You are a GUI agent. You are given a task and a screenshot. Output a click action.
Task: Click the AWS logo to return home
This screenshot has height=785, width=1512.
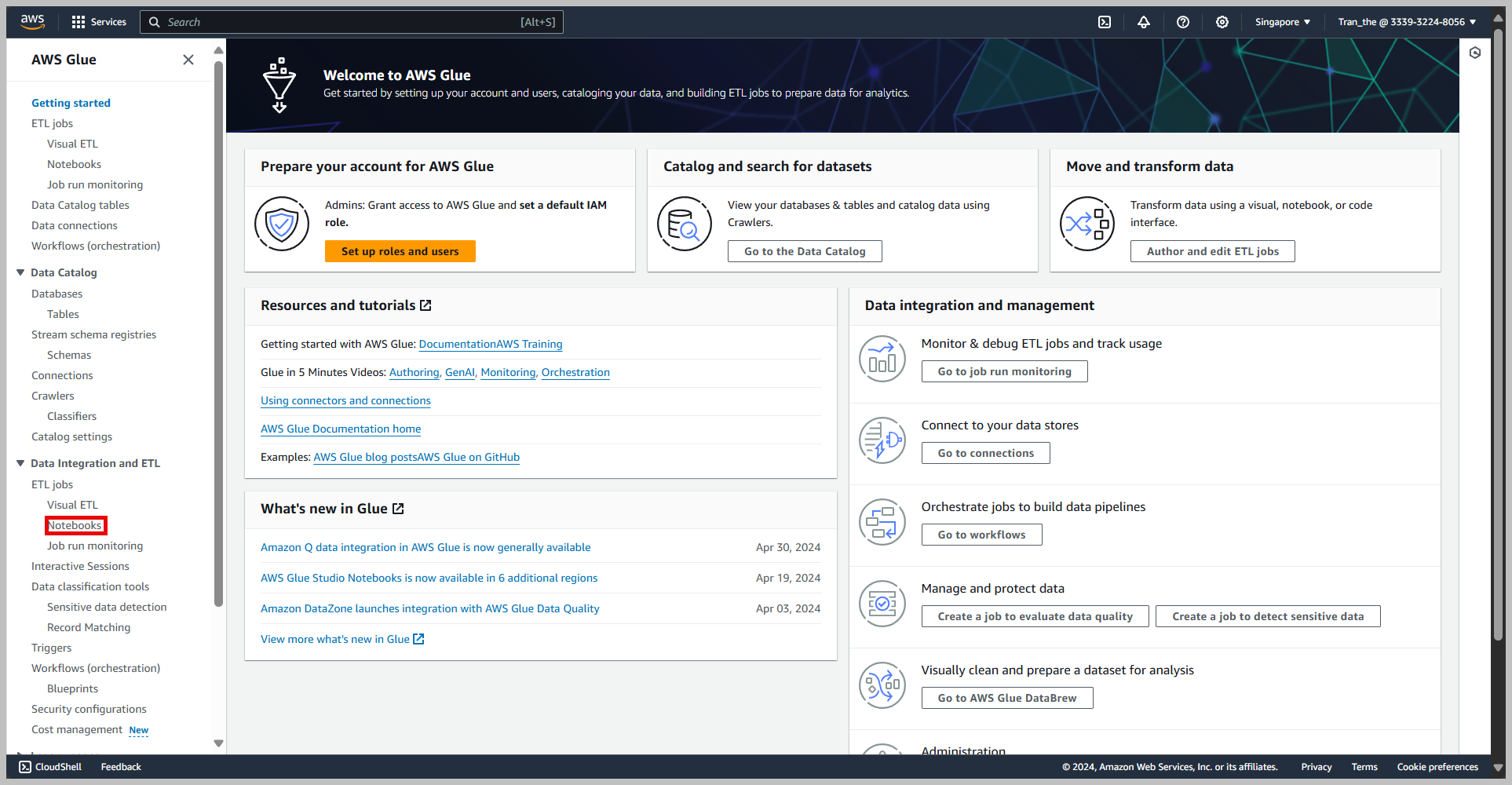(32, 21)
